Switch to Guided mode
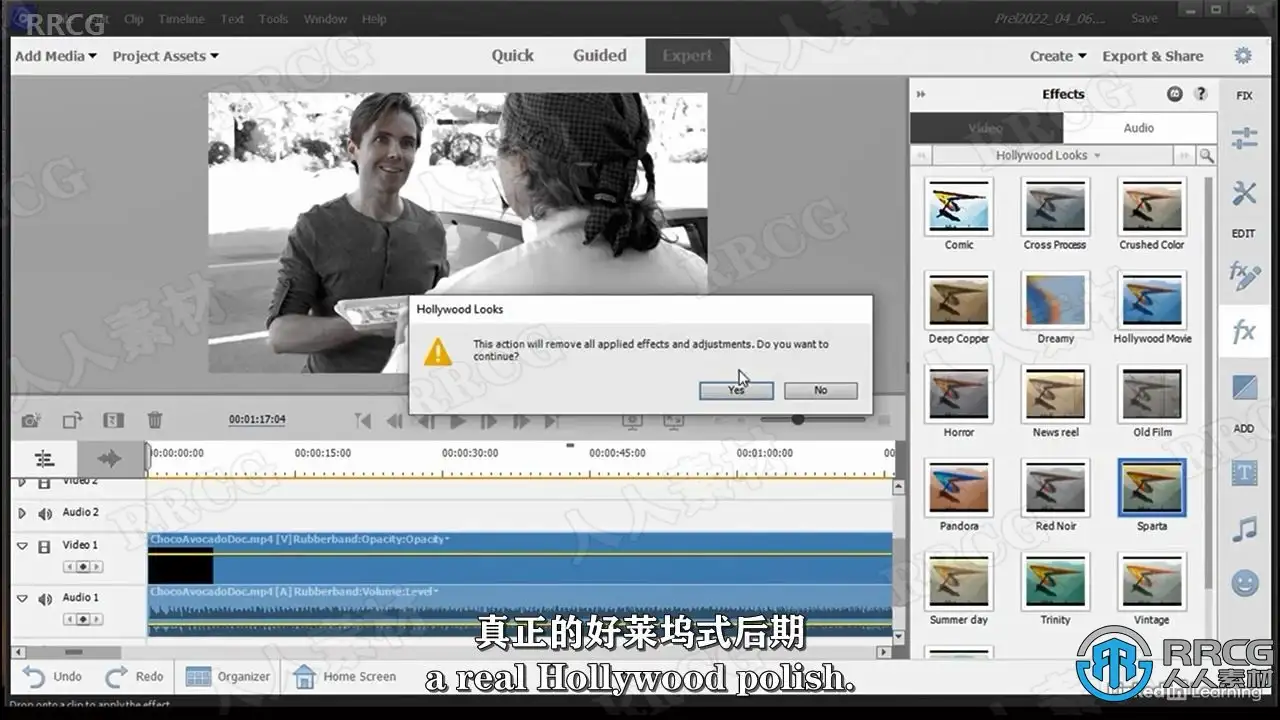 600,56
